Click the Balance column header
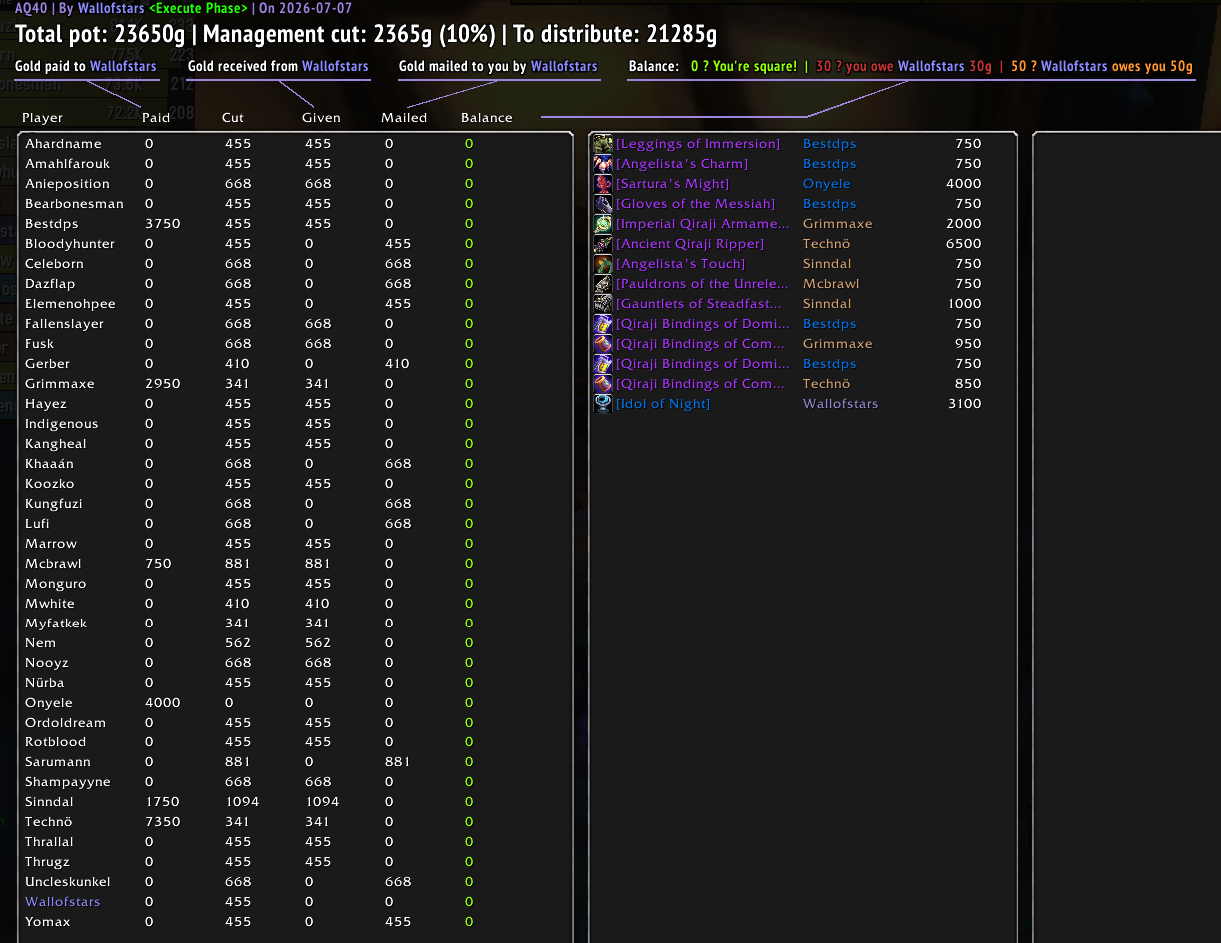Screen dimensions: 1221x943 tap(487, 118)
